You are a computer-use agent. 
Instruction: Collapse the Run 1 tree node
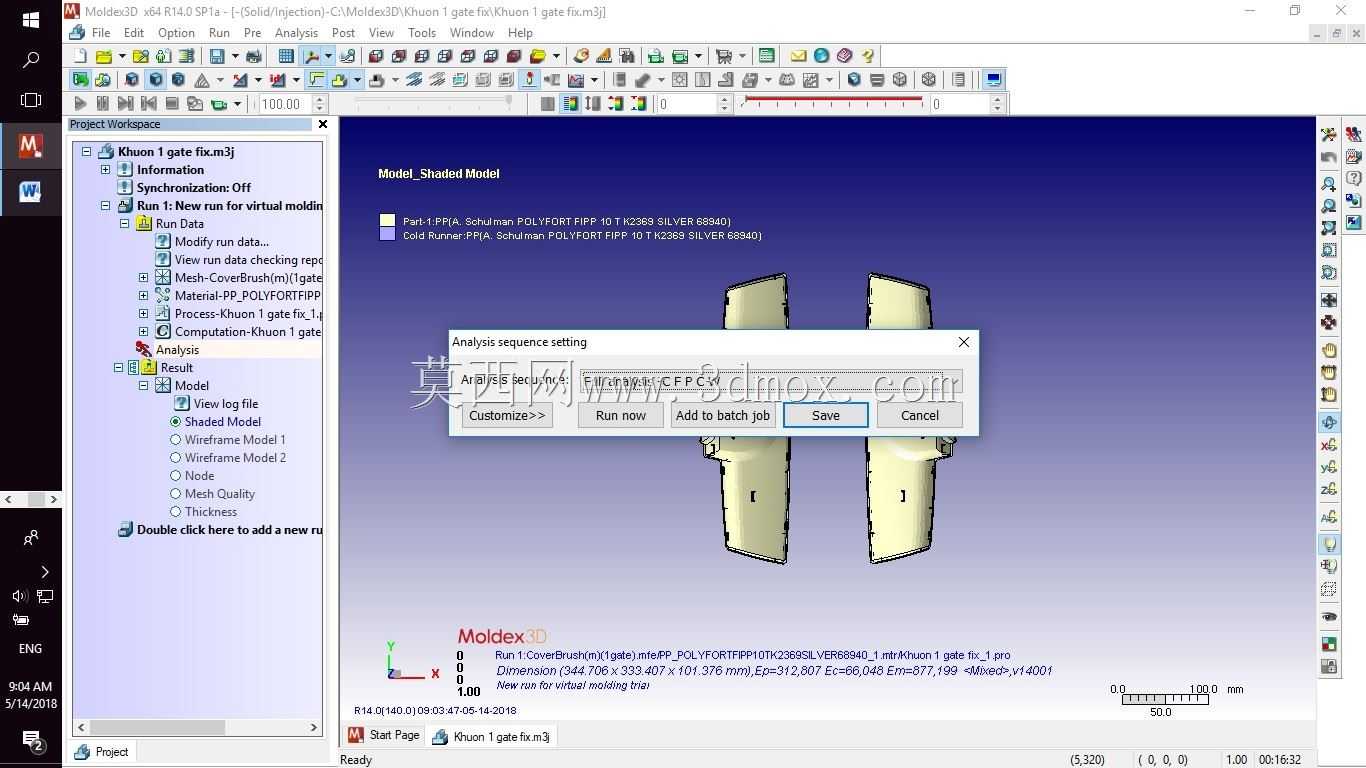coord(105,206)
